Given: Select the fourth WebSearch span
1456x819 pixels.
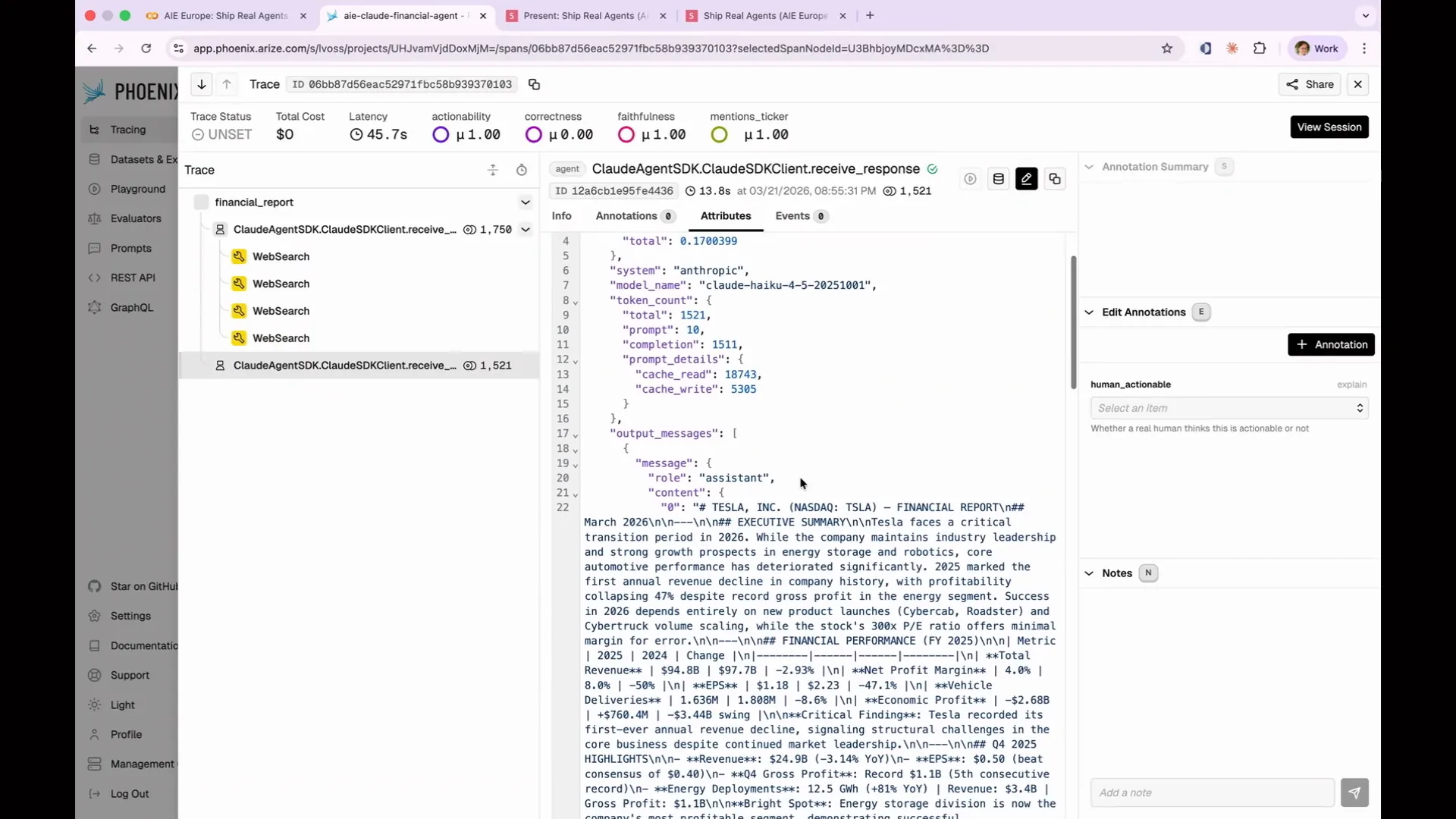Looking at the screenshot, I should pos(281,338).
